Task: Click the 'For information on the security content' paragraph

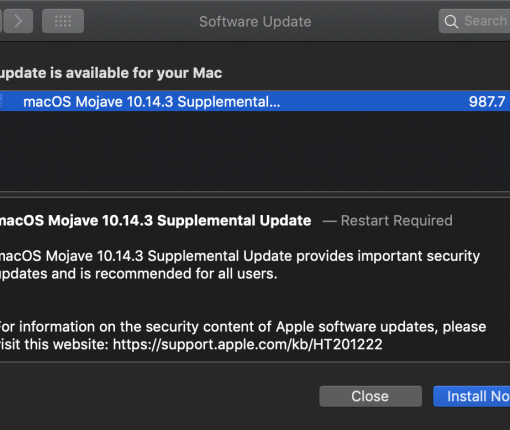Action: [x=243, y=335]
